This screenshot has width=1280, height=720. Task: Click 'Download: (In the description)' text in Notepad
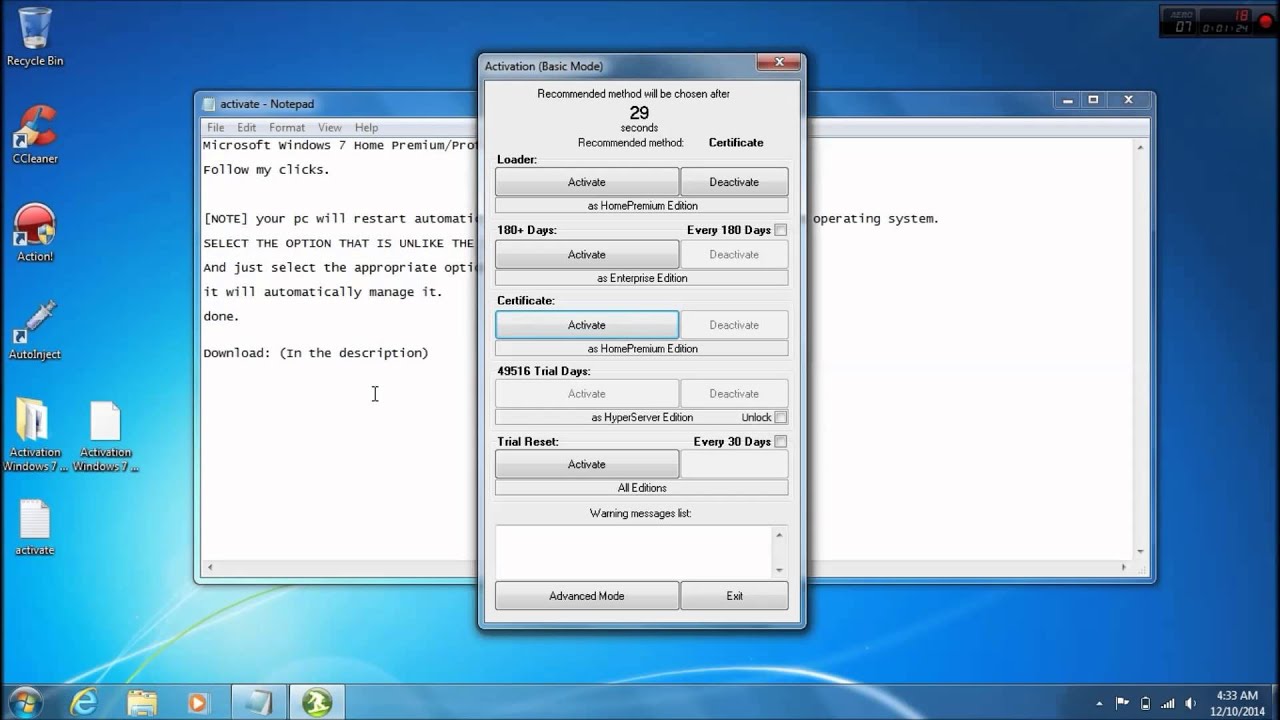(x=315, y=353)
